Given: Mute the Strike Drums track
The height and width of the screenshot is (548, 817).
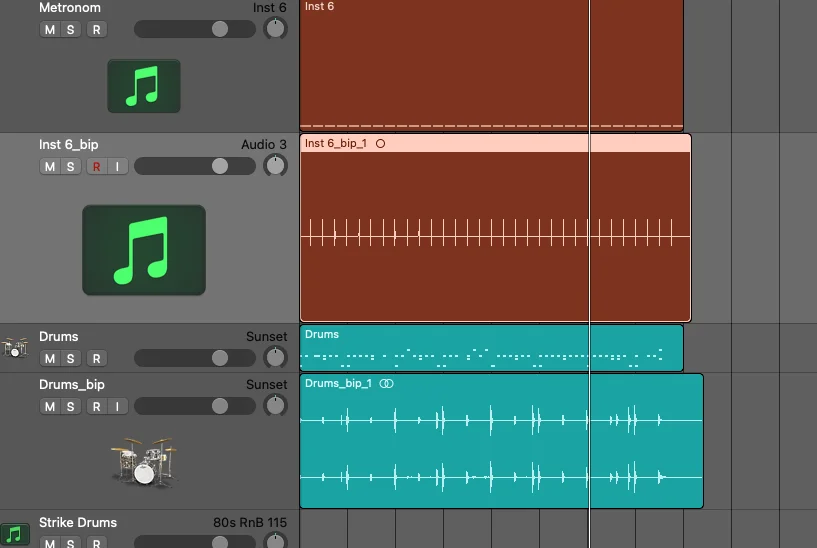Looking at the screenshot, I should pos(50,542).
